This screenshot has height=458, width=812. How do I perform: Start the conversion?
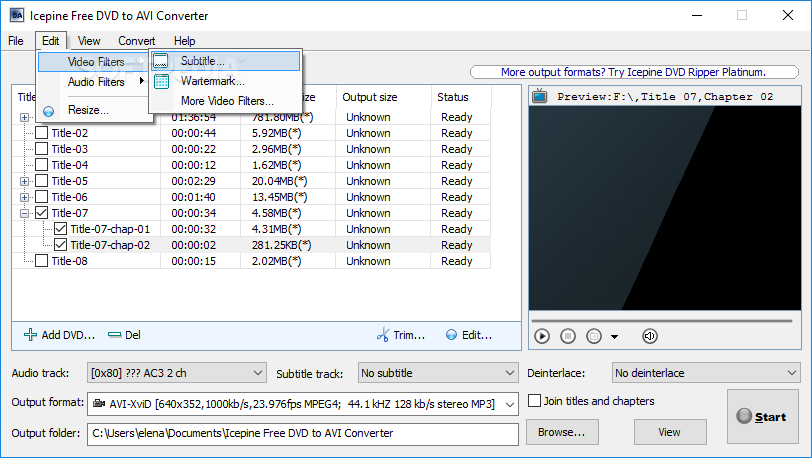pyautogui.click(x=762, y=417)
